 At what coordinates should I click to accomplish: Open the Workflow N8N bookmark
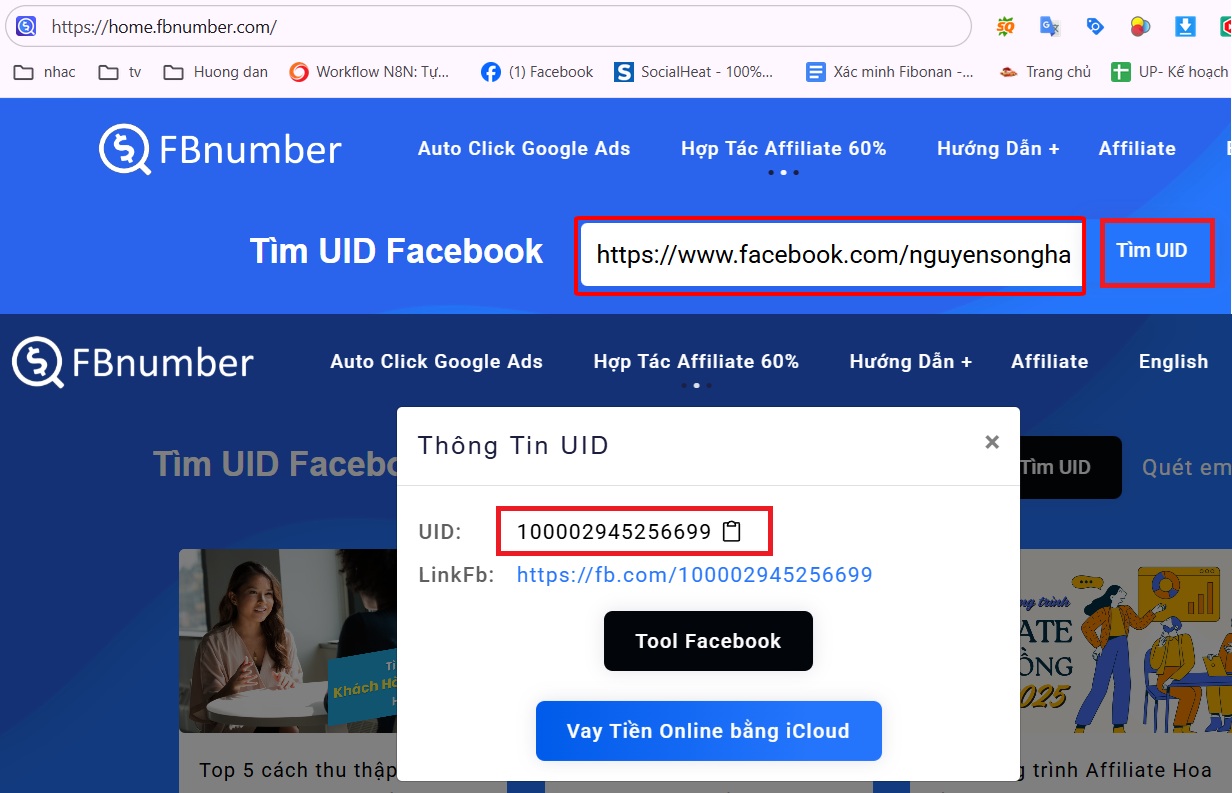[370, 72]
